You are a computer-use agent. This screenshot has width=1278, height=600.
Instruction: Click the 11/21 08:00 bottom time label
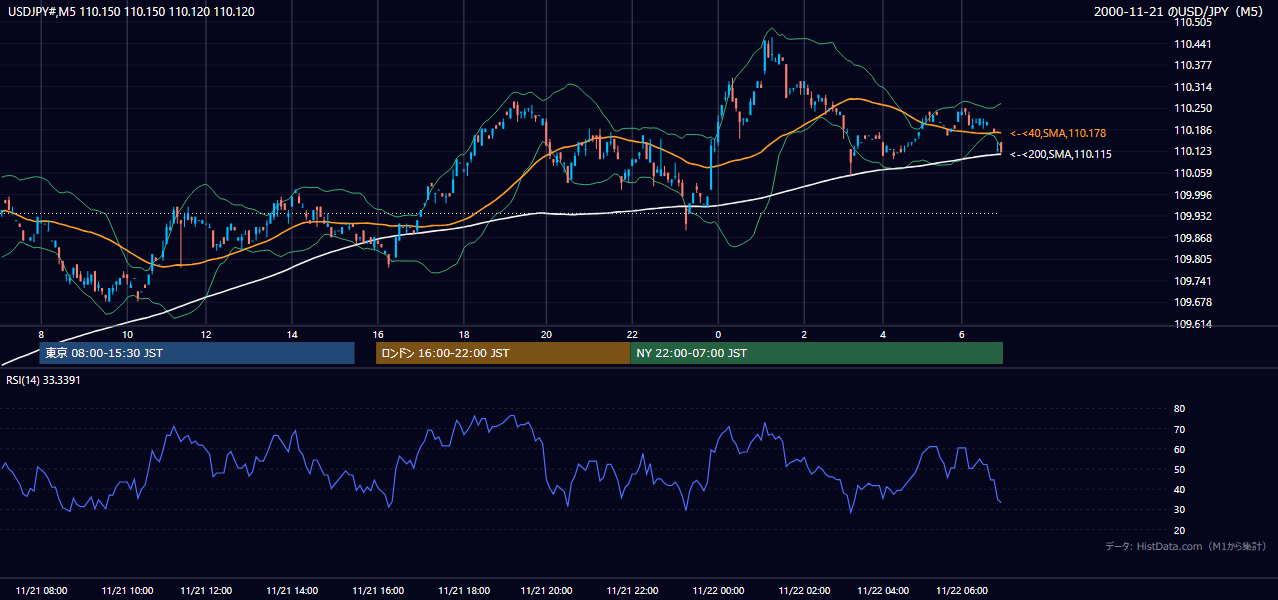[x=42, y=591]
